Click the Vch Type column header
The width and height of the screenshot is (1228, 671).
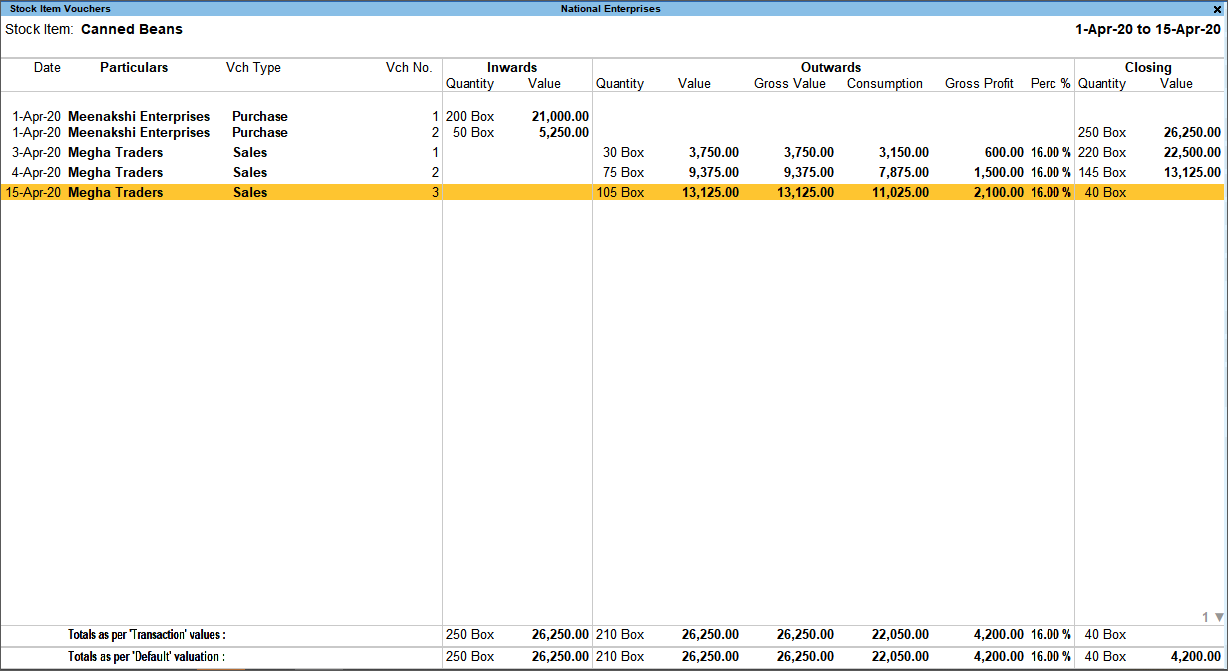253,67
